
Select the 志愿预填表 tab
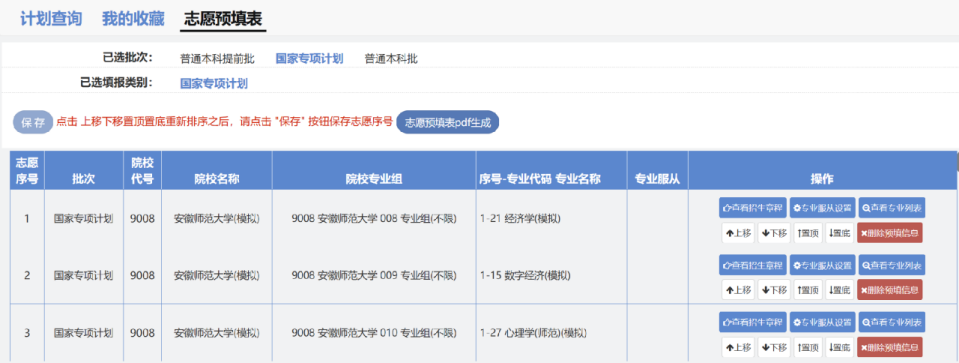(x=223, y=19)
